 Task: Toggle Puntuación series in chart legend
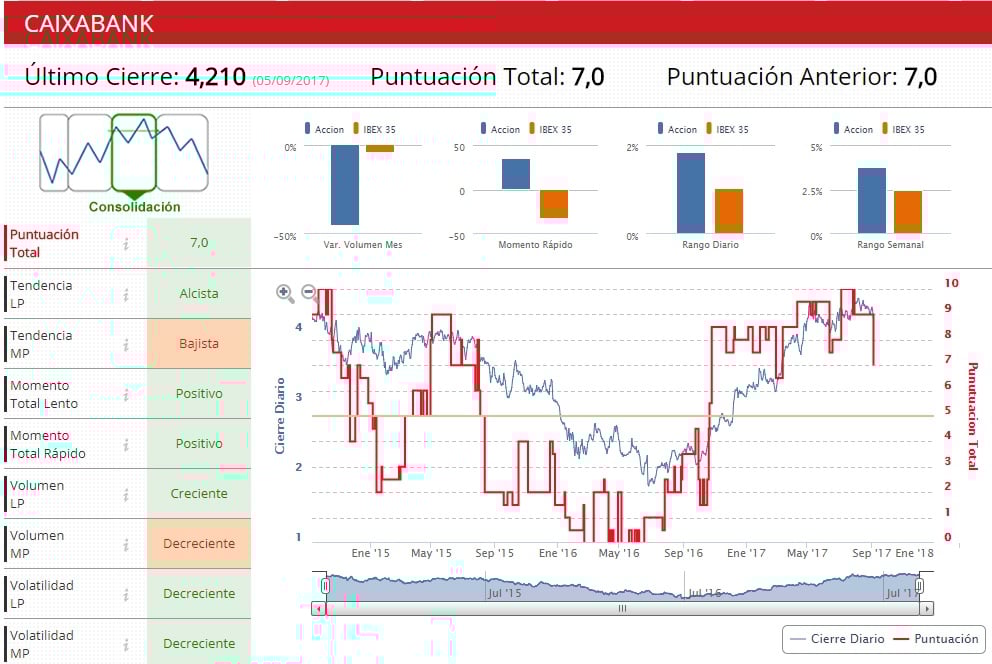click(x=936, y=639)
